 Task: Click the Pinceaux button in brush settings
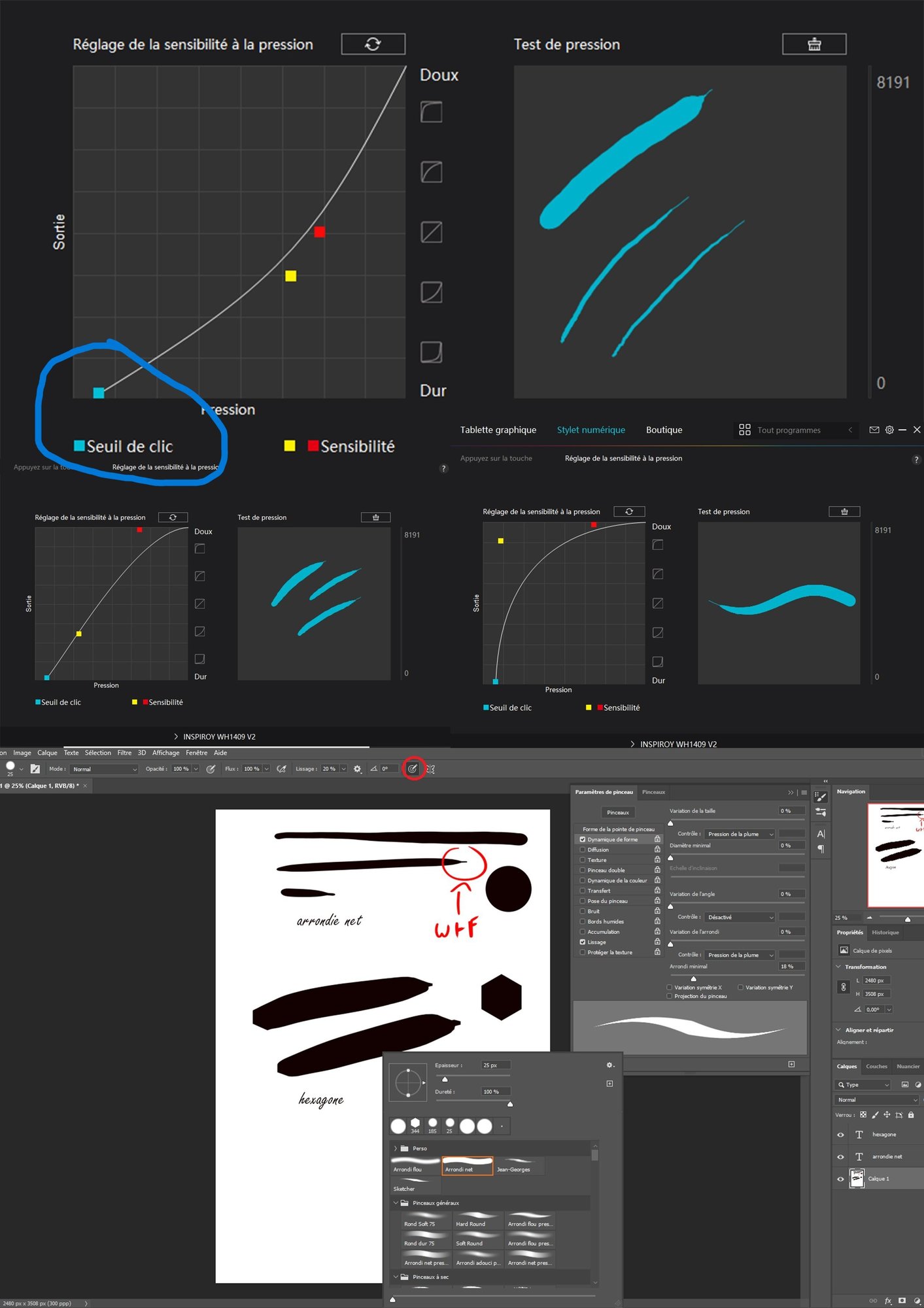coord(617,812)
